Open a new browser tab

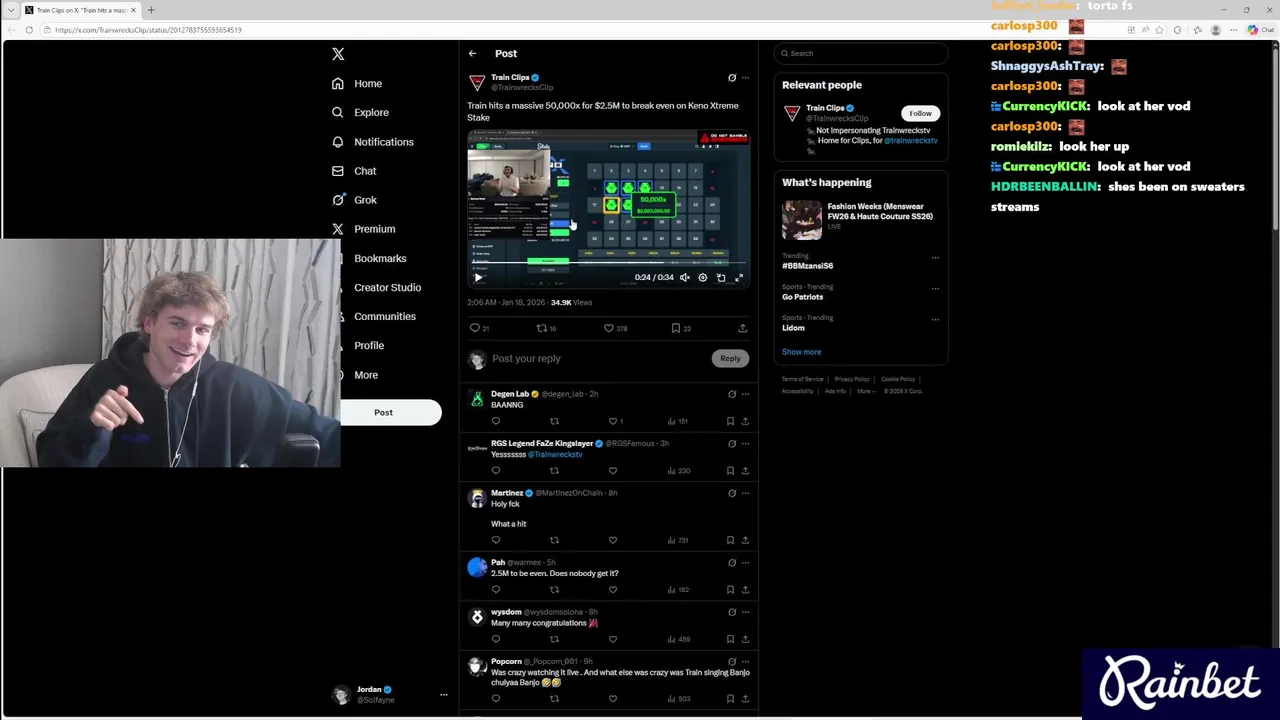click(x=151, y=10)
